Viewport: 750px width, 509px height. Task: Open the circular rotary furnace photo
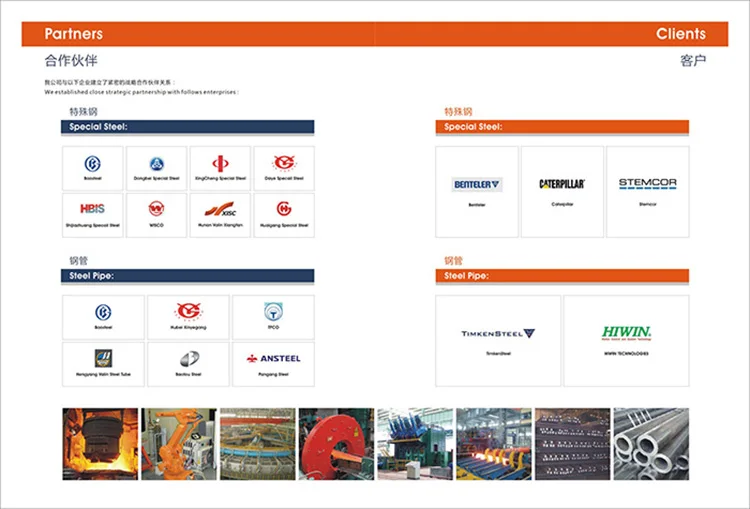click(x=258, y=444)
